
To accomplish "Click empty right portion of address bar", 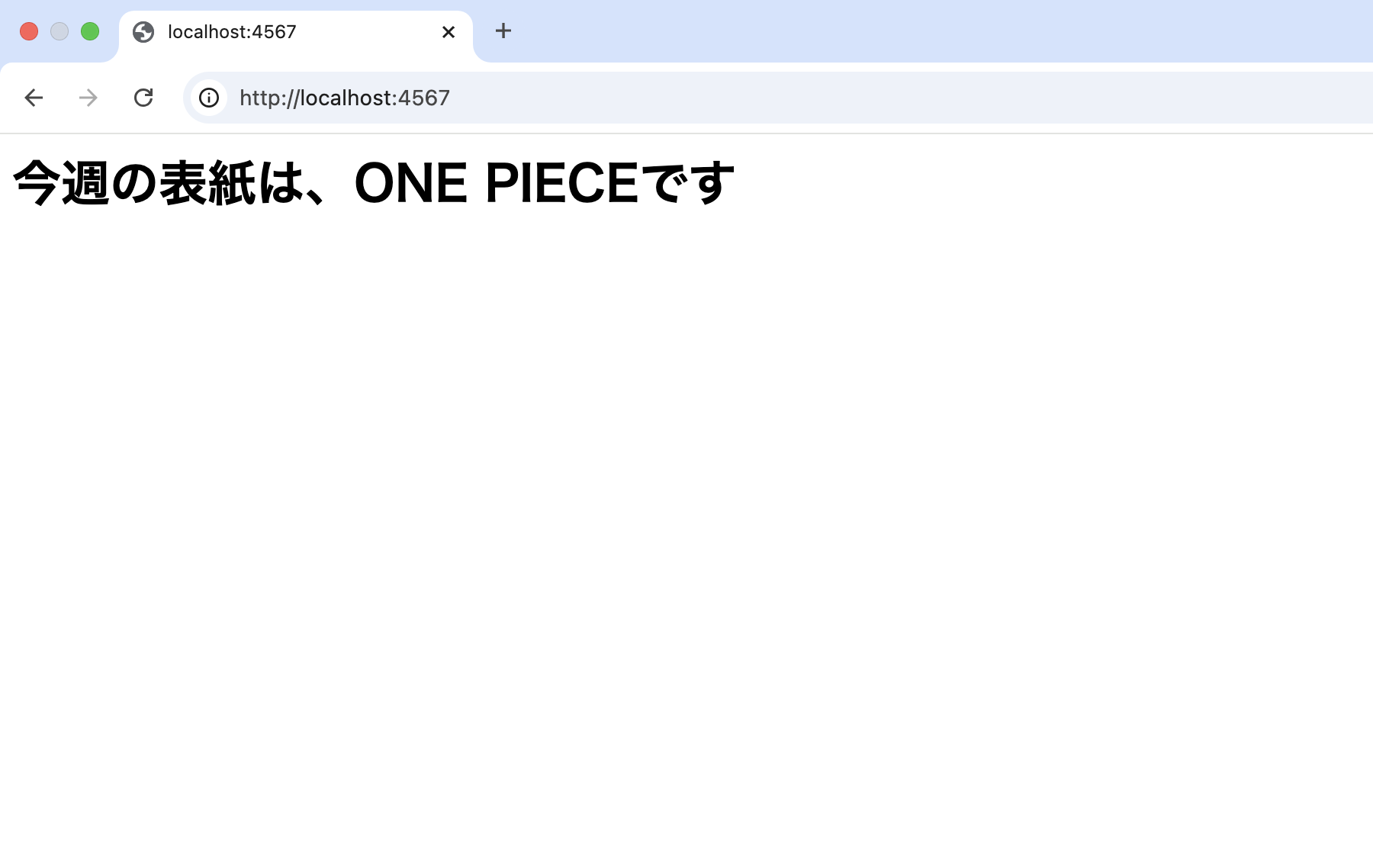I will pos(992,98).
